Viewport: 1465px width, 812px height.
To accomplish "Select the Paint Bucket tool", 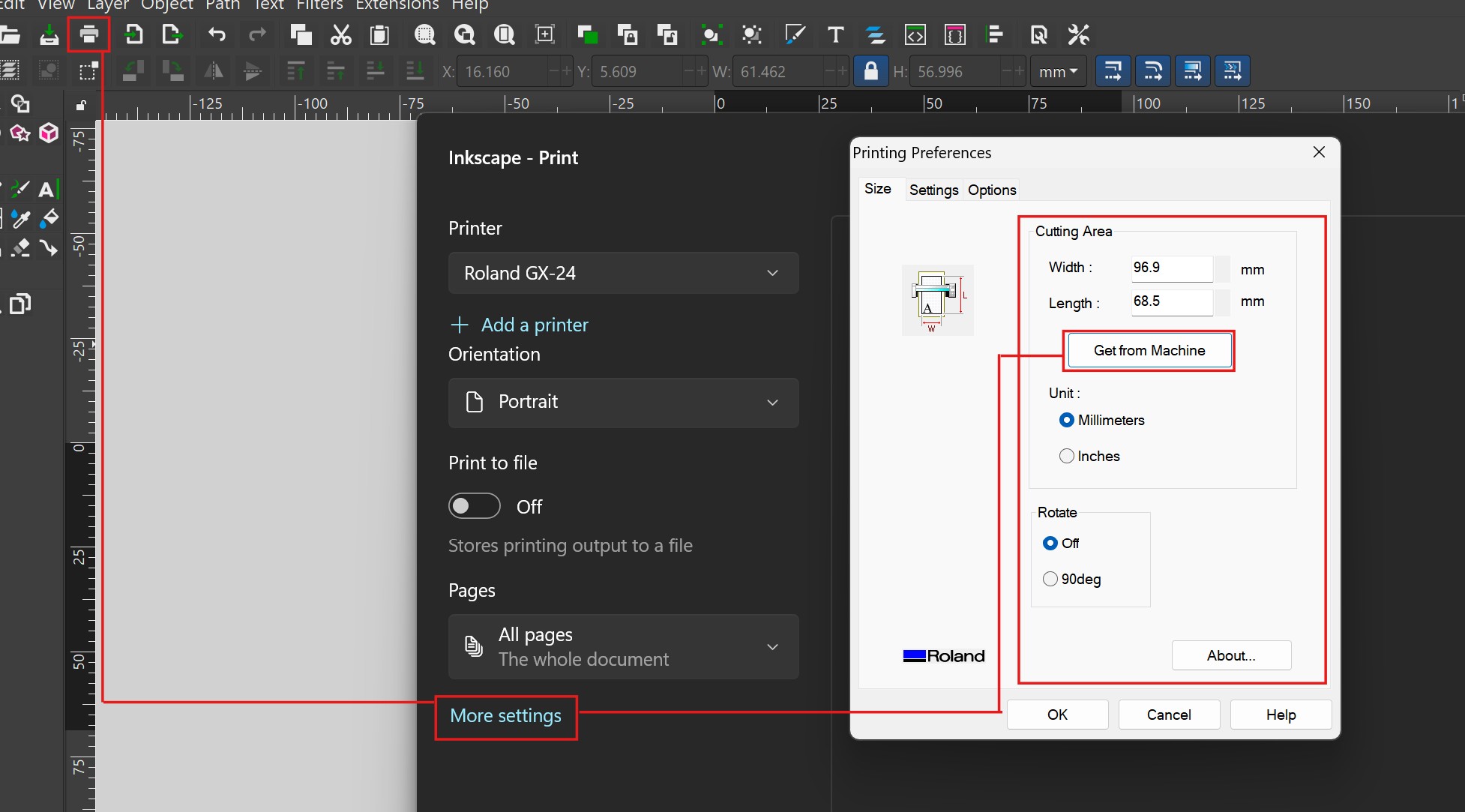I will [x=49, y=219].
